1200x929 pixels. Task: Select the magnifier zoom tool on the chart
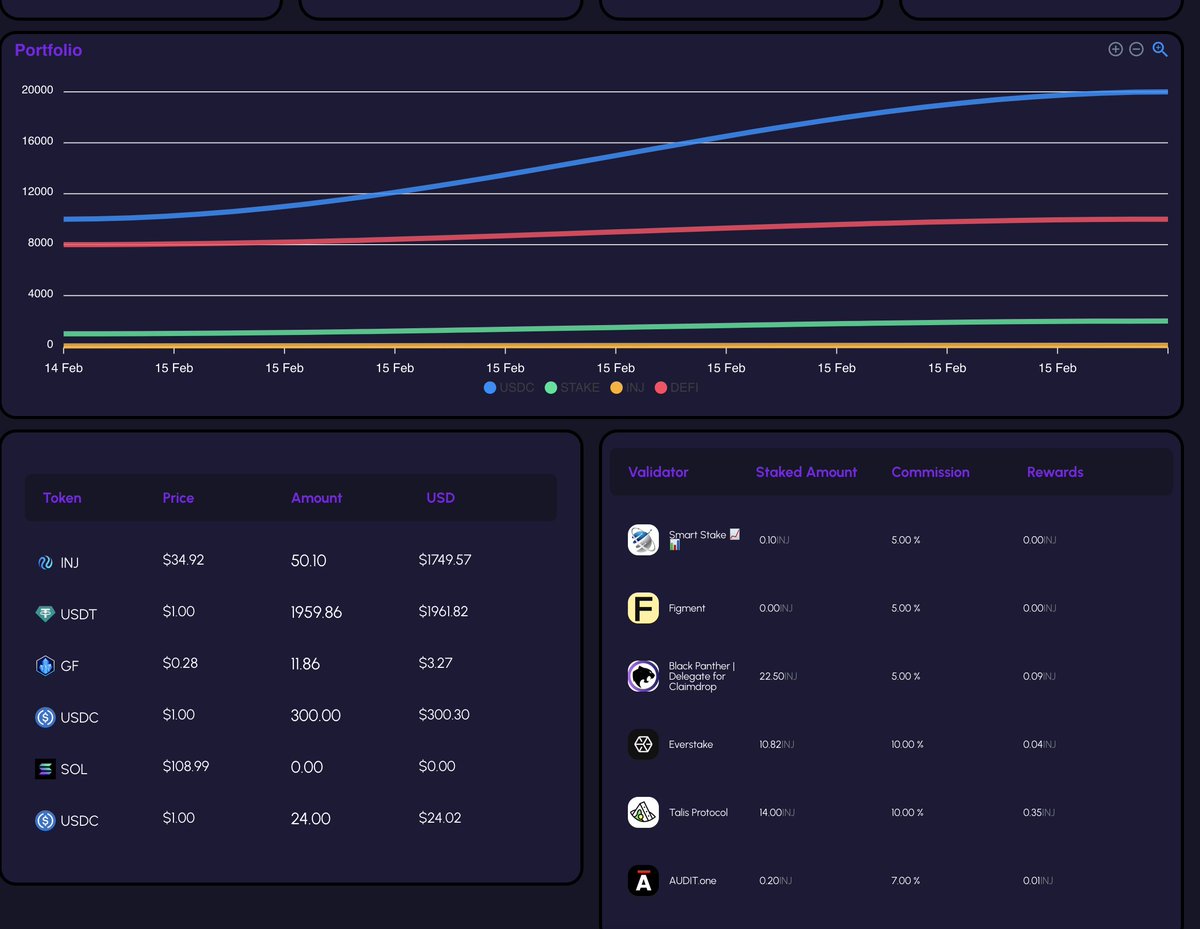tap(1159, 48)
